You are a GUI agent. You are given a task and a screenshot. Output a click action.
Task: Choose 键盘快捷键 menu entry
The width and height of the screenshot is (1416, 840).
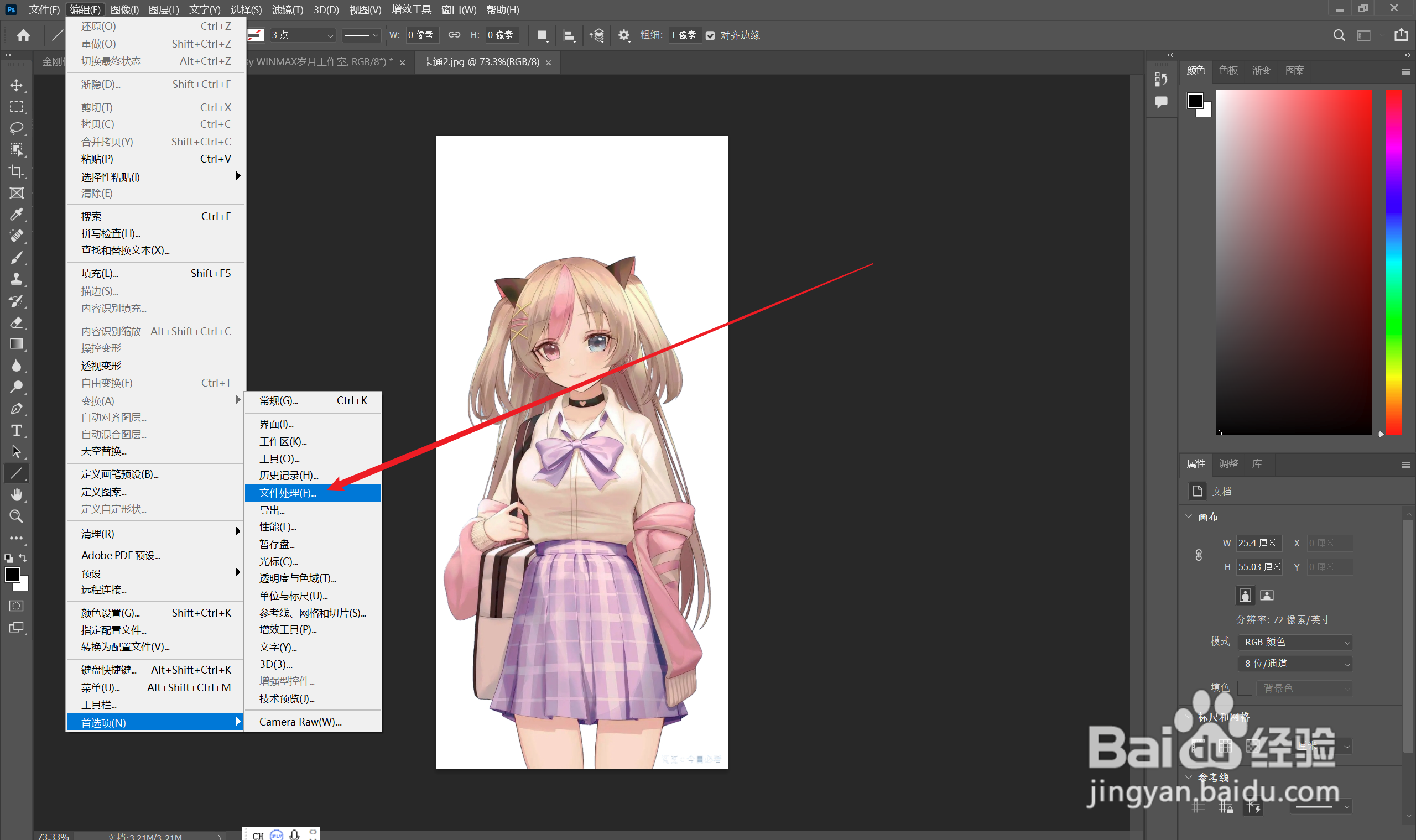point(155,670)
